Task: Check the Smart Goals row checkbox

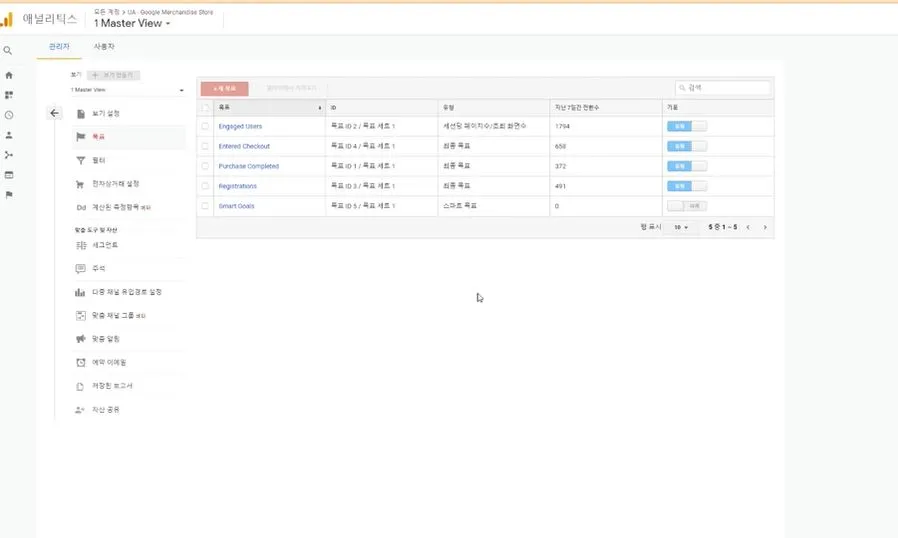Action: pyautogui.click(x=205, y=206)
